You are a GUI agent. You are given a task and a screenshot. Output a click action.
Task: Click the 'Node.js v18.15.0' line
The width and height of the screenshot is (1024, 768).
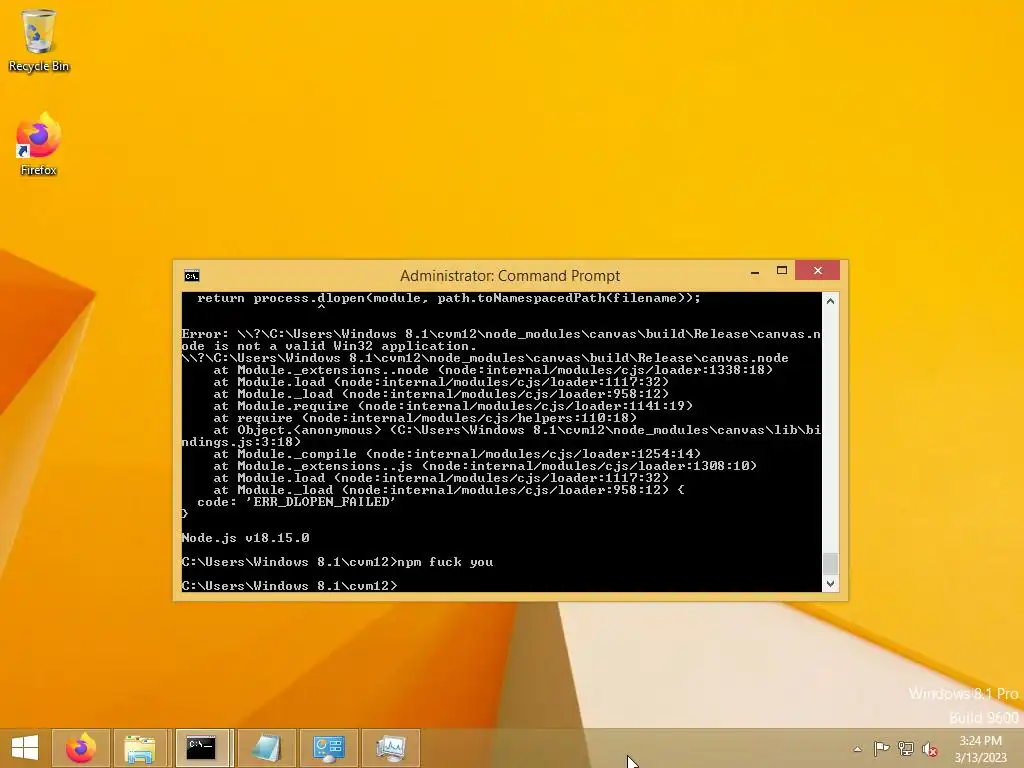point(246,537)
